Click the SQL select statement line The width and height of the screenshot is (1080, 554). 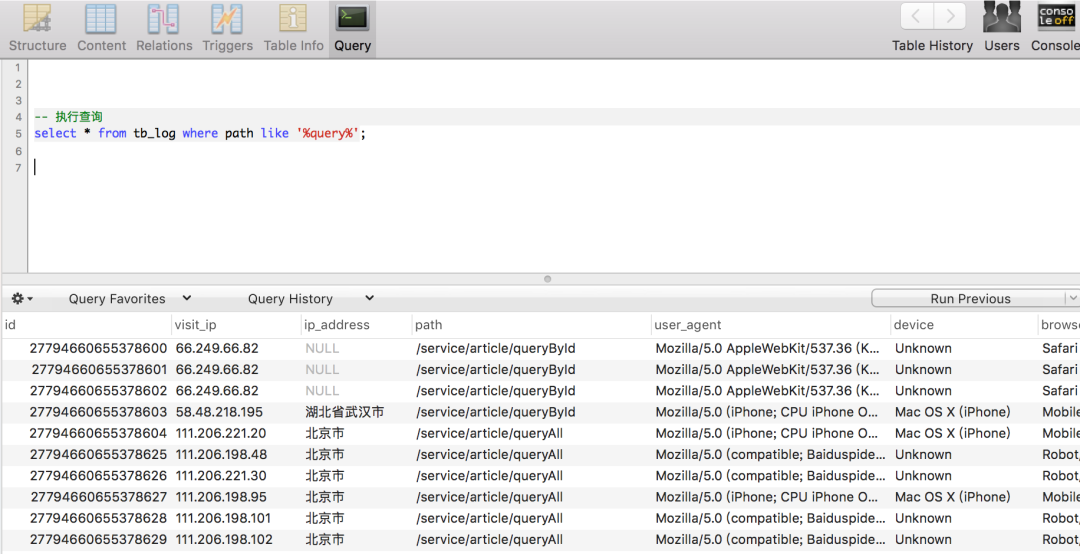(x=200, y=133)
